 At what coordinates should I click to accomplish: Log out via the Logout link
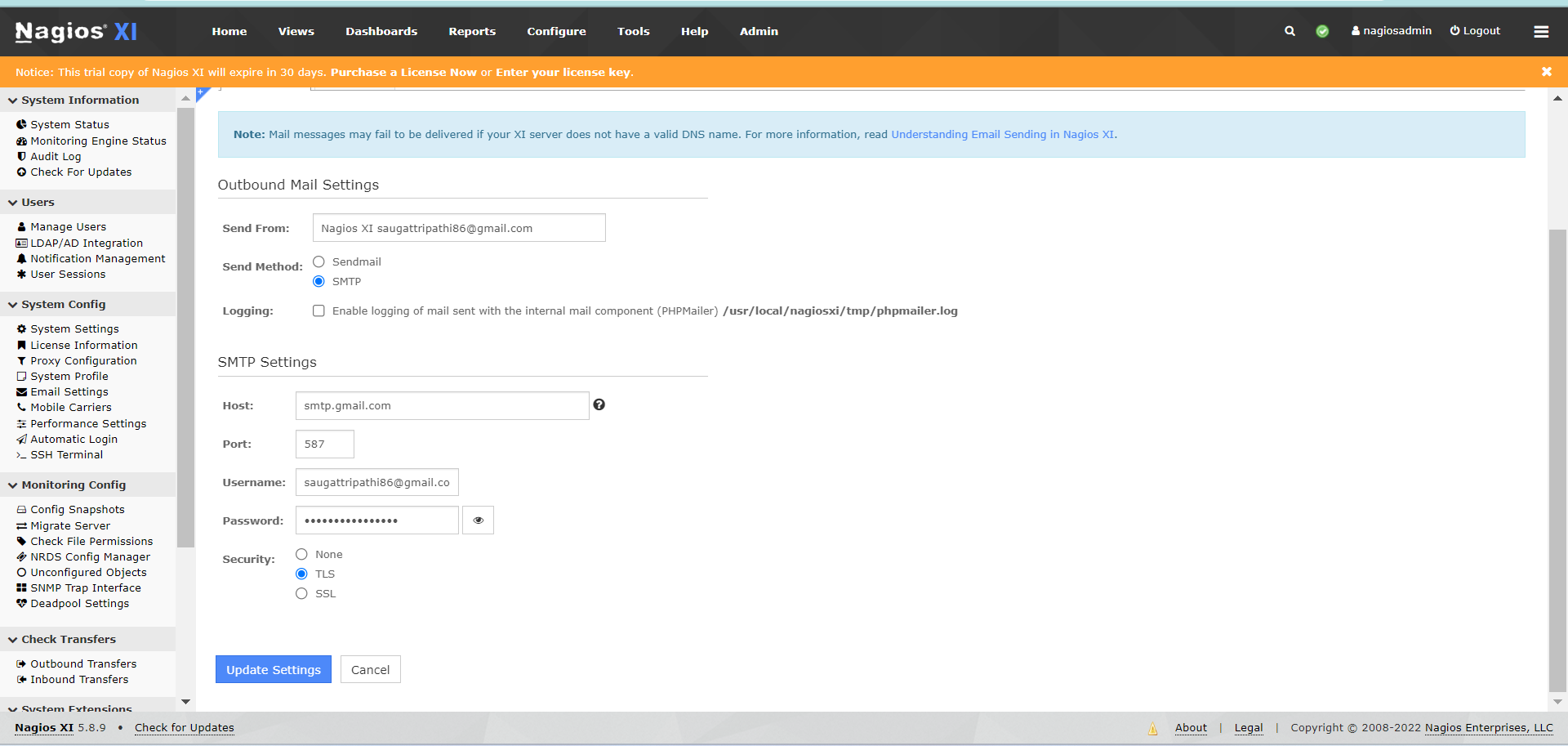1475,31
